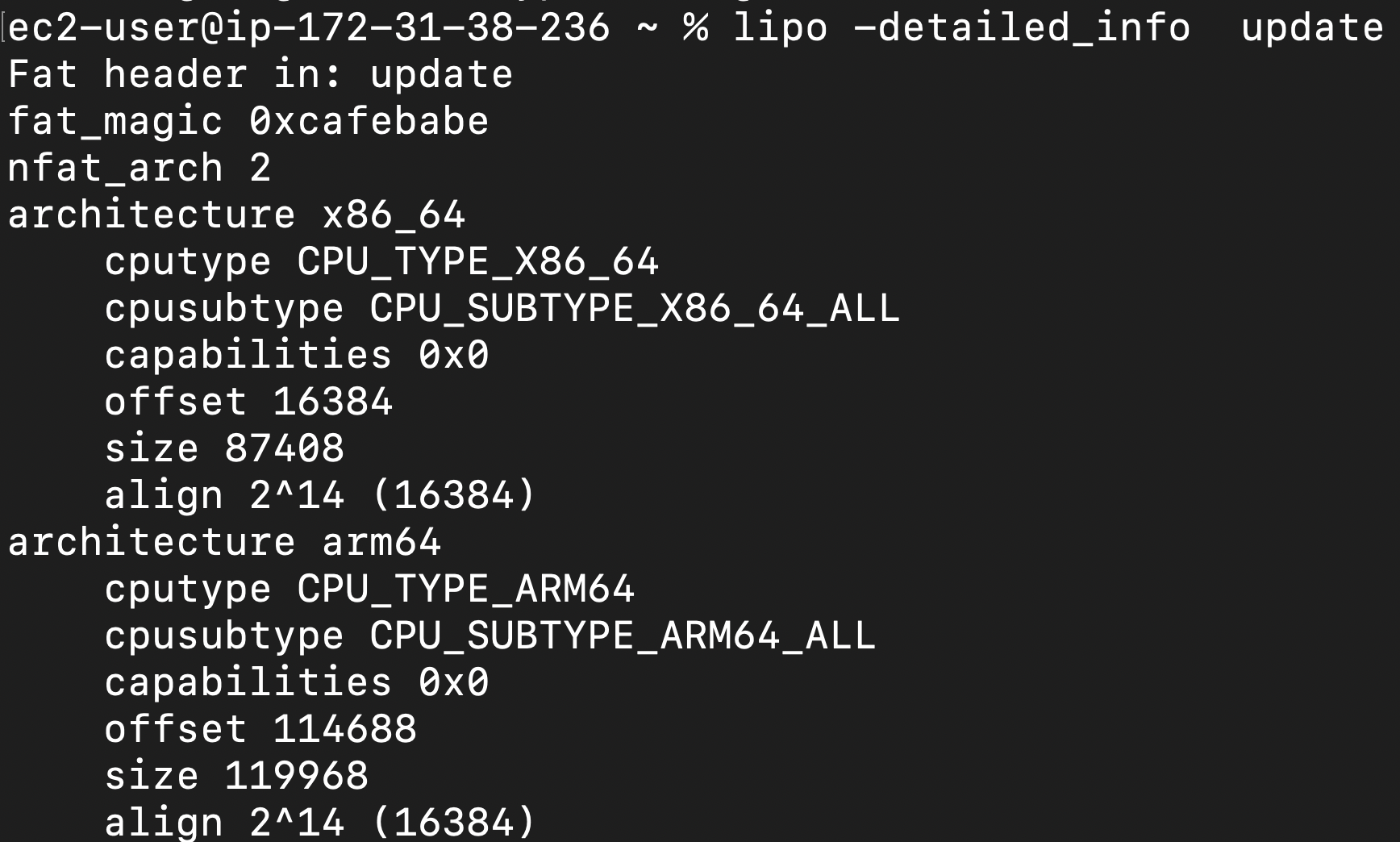Viewport: 1400px width, 842px height.
Task: Click the size 119968 line
Action: [x=235, y=777]
